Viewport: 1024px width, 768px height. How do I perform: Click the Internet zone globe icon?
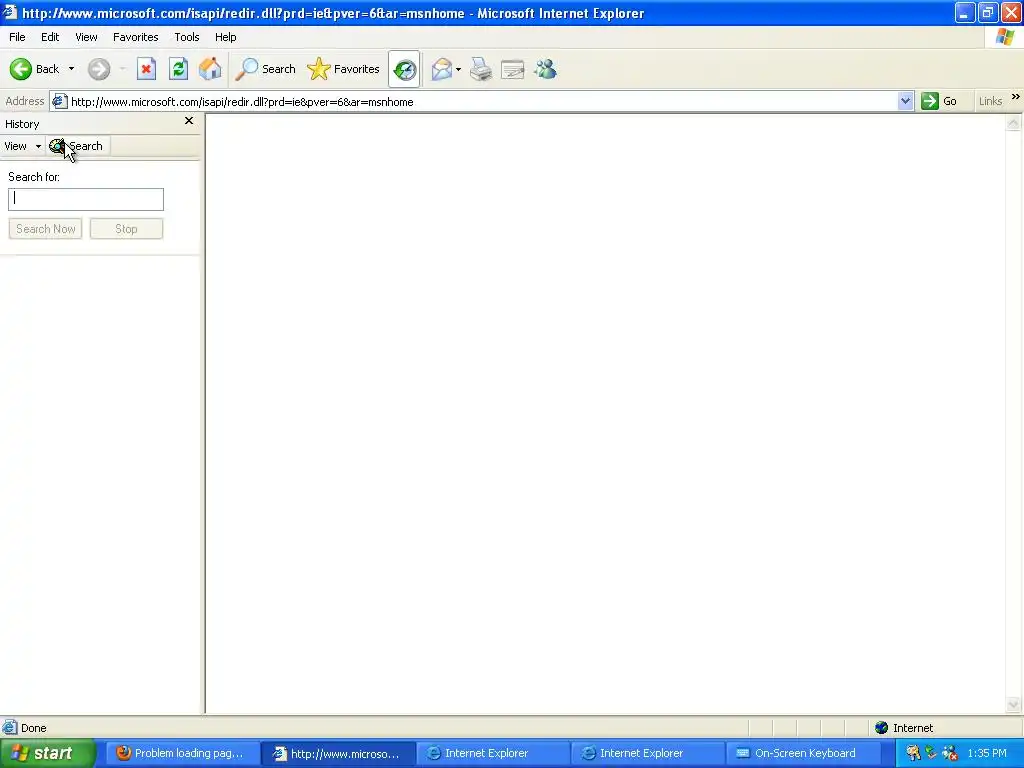point(882,728)
